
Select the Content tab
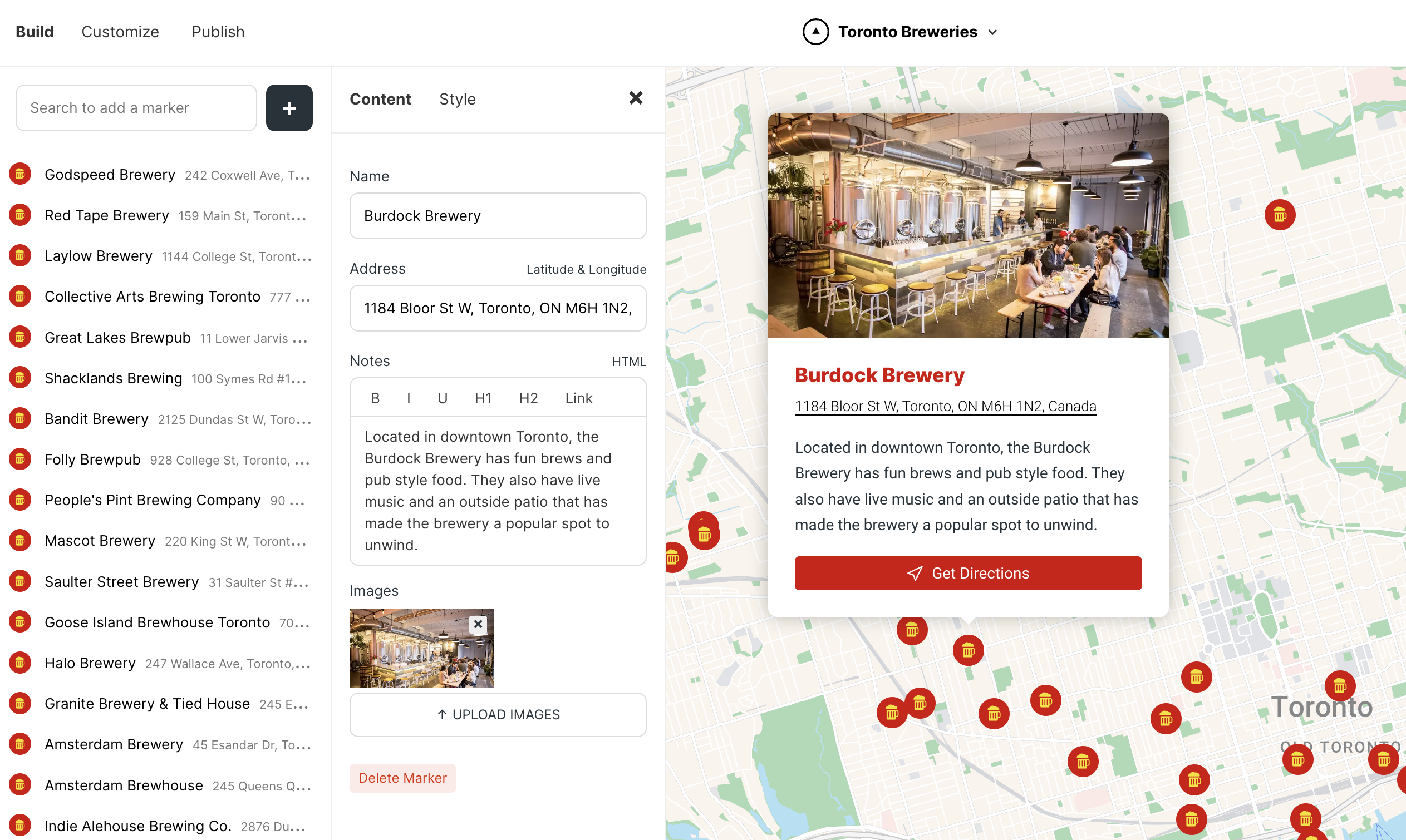point(380,99)
